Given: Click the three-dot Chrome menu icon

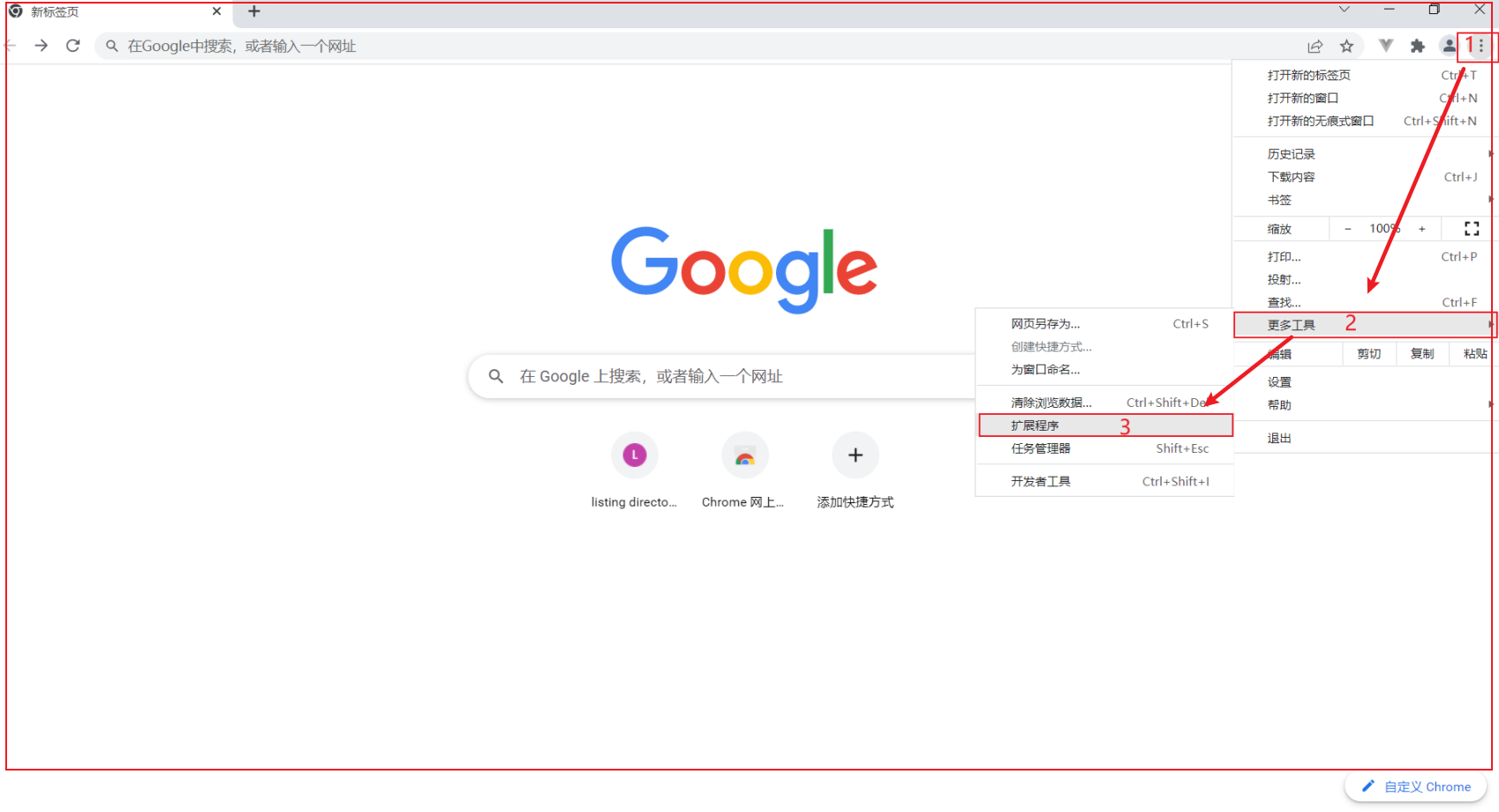Looking at the screenshot, I should pos(1481,46).
